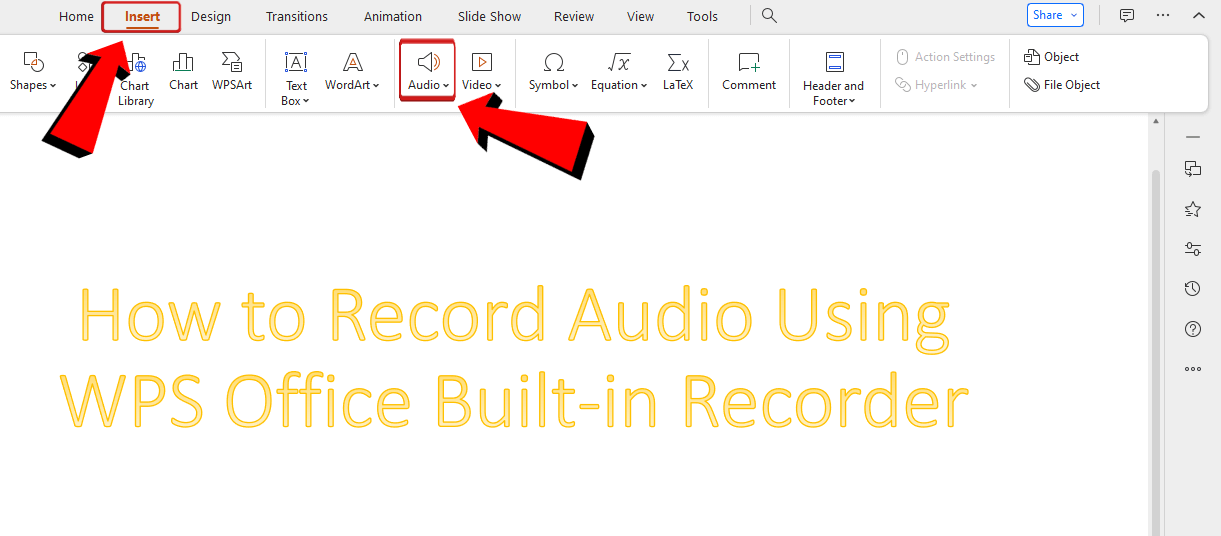Image resolution: width=1221 pixels, height=536 pixels.
Task: Select the Insert tab
Action: [142, 16]
